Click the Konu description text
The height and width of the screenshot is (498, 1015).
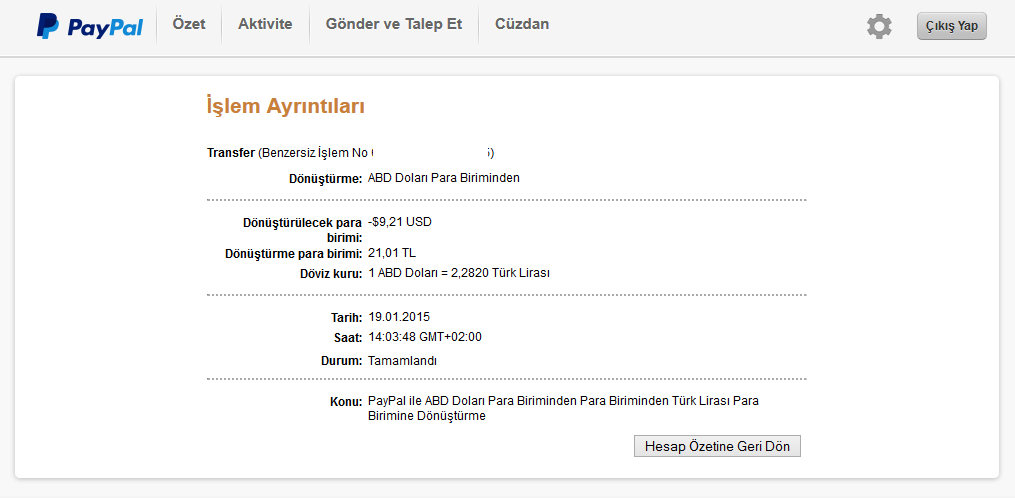click(x=563, y=409)
